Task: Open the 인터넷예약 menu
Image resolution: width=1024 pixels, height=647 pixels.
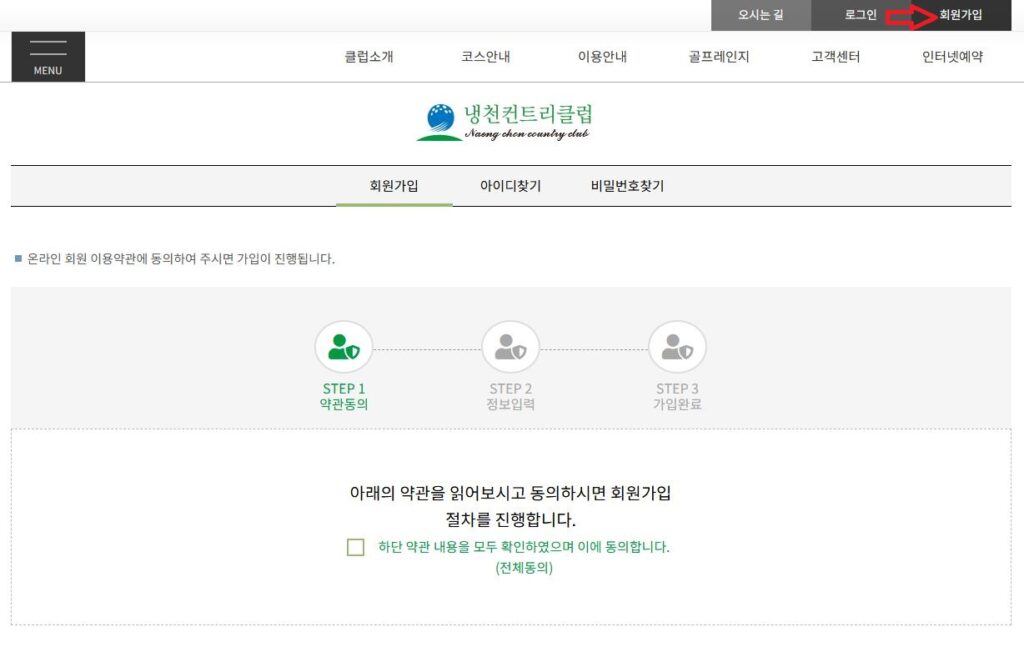Action: click(x=950, y=57)
